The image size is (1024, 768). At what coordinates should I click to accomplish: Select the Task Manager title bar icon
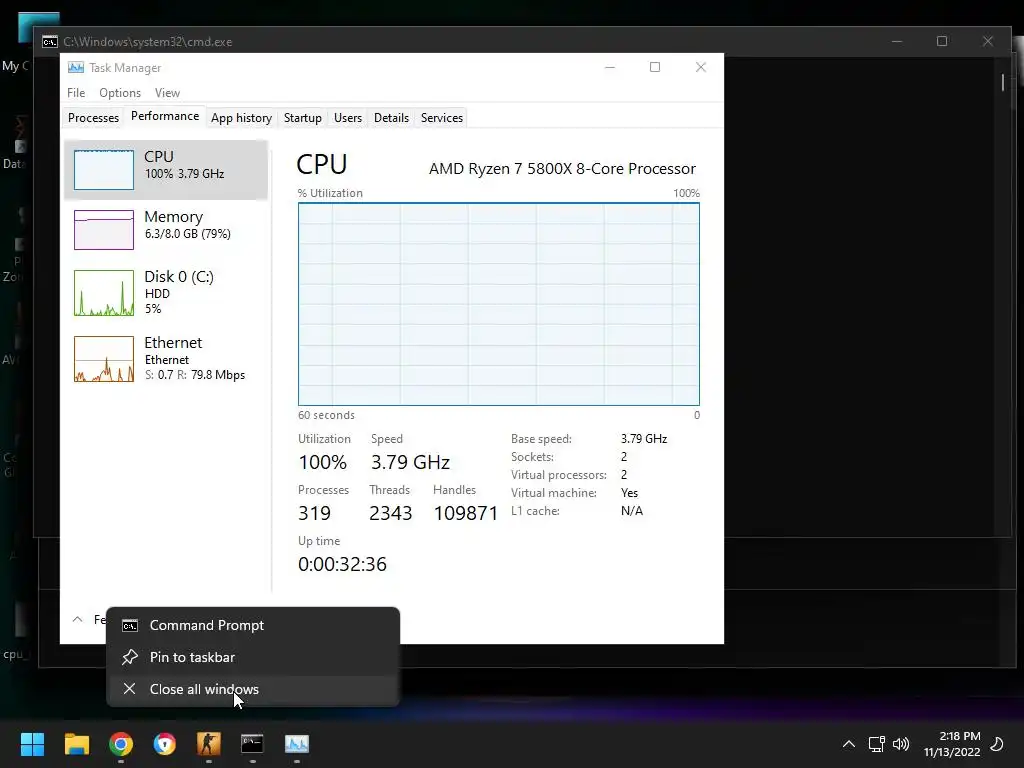[76, 67]
